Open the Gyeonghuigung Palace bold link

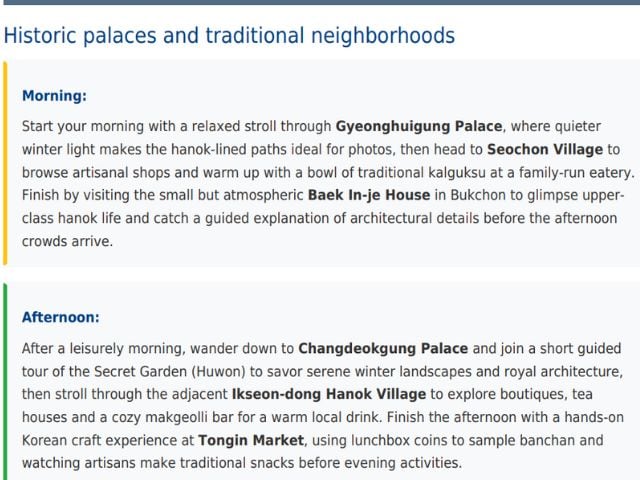pos(419,127)
